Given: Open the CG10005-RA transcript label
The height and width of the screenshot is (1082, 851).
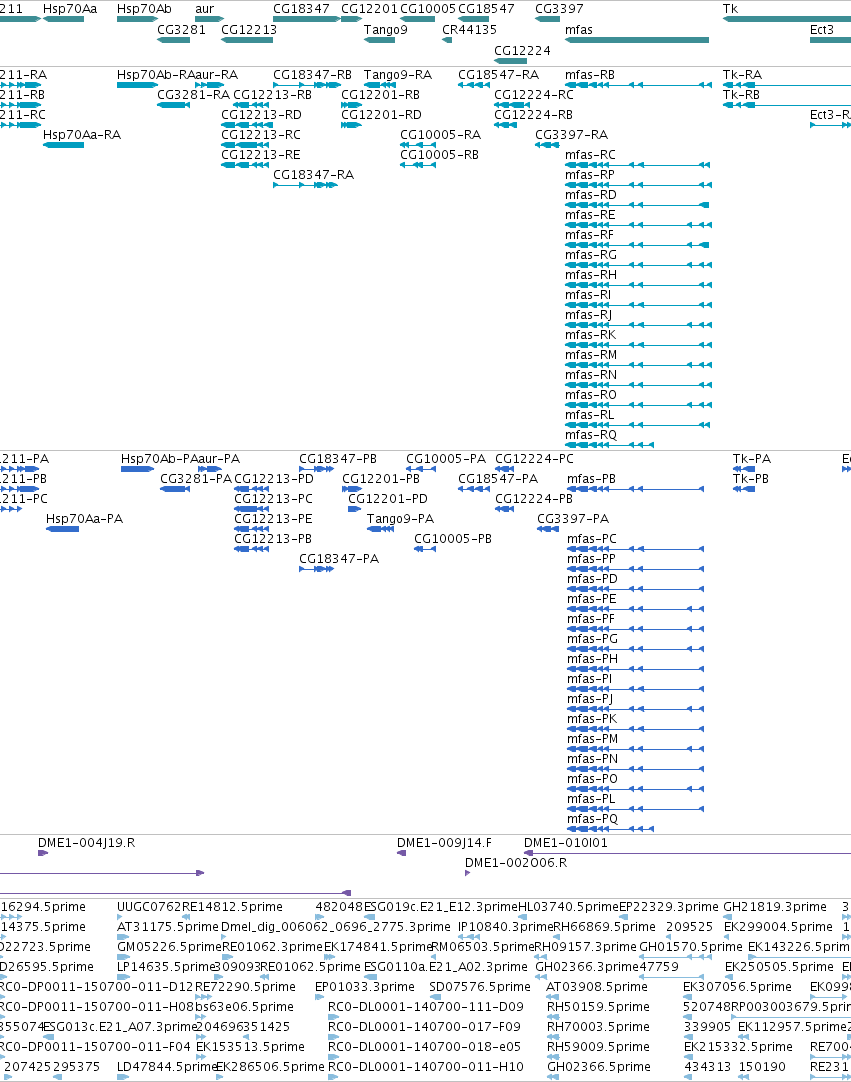Looking at the screenshot, I should pyautogui.click(x=440, y=135).
